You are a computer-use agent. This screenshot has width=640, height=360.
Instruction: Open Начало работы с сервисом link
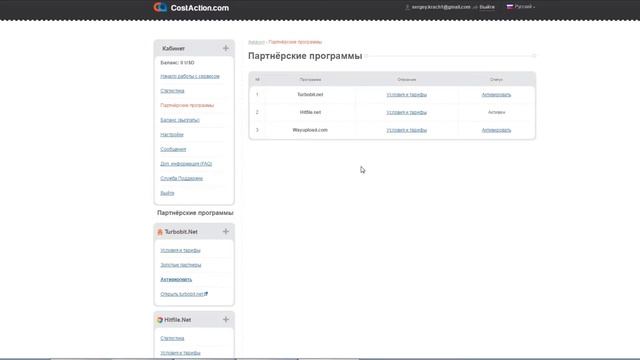[190, 76]
